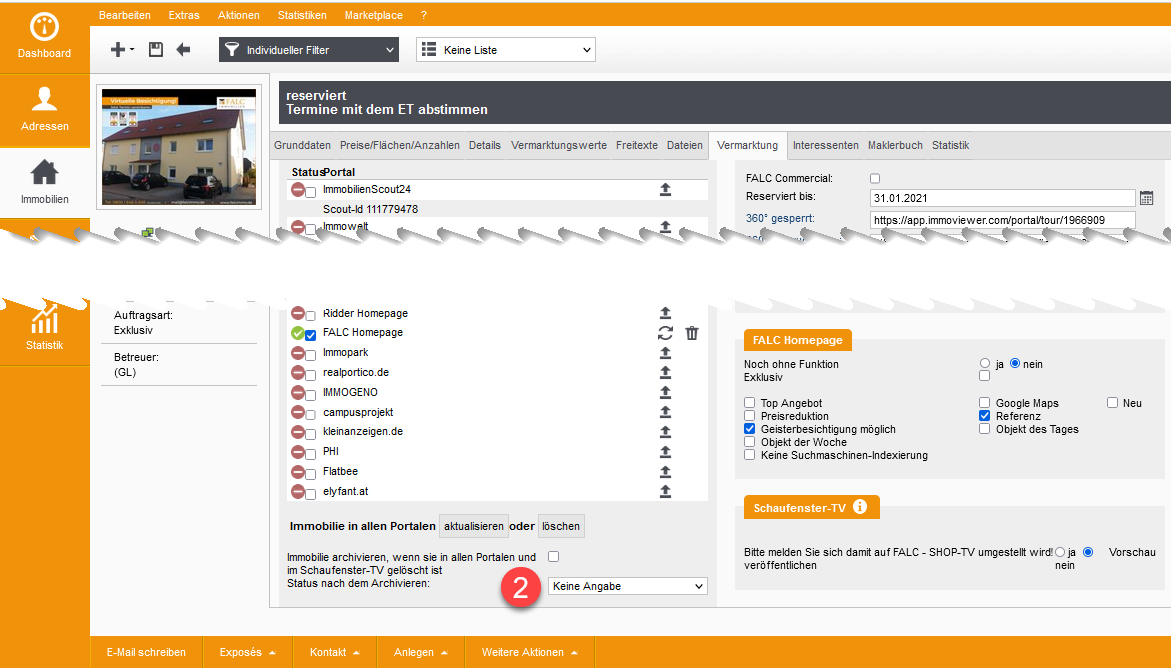1171x668 pixels.
Task: Expand the Keine Liste dropdown
Action: click(505, 50)
